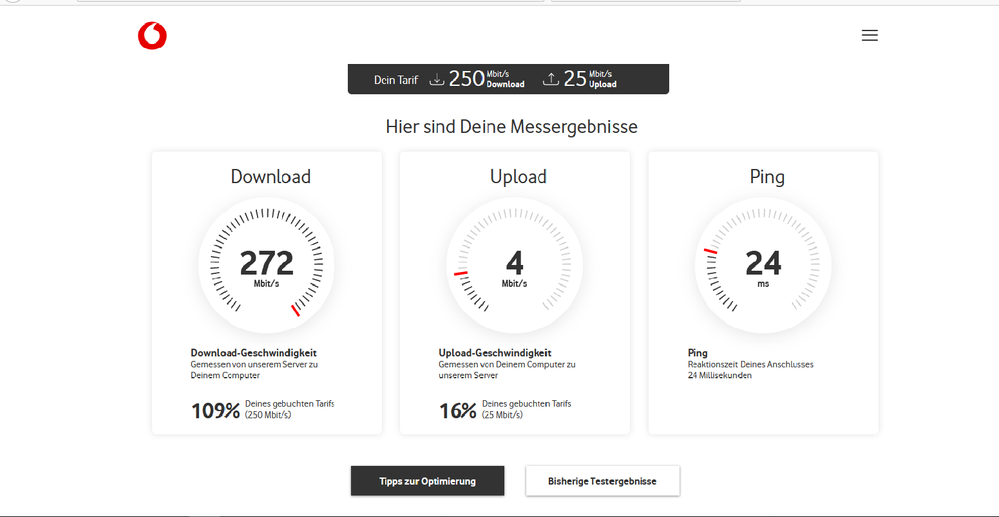
Task: Click the heading 'Hier sind Deine Messergebnisse'
Action: [x=512, y=126]
